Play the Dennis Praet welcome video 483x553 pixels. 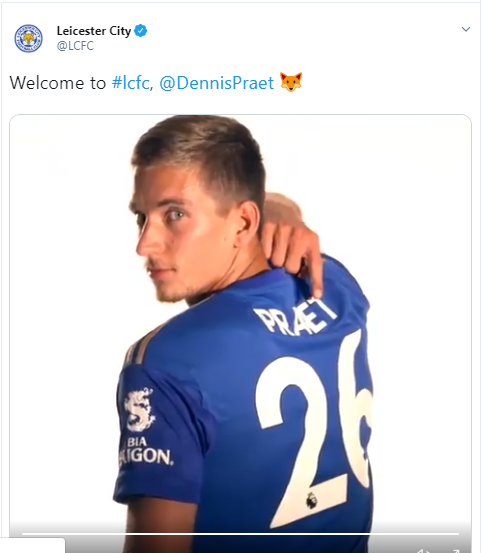point(240,332)
